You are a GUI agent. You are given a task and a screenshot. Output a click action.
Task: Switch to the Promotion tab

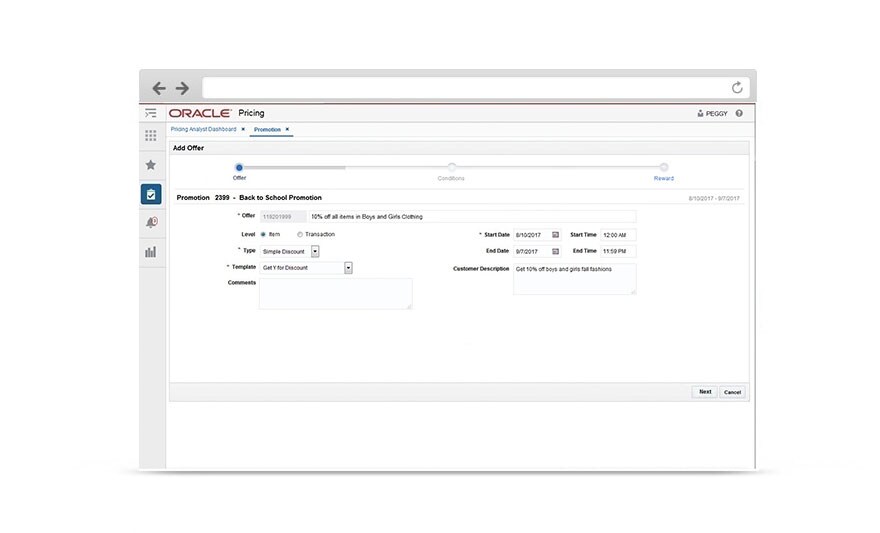click(267, 130)
